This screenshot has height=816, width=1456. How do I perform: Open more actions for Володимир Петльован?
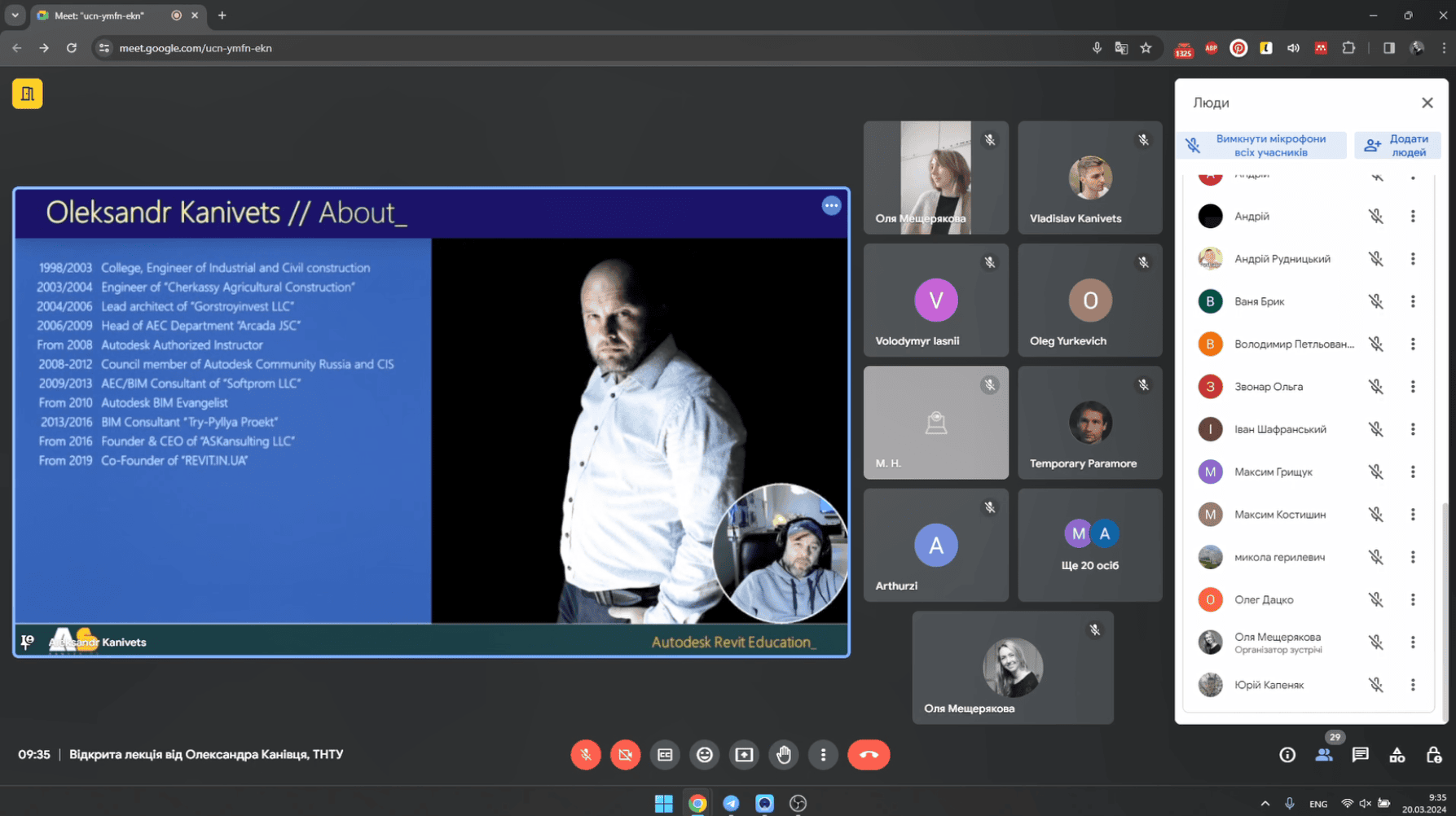pyautogui.click(x=1413, y=344)
